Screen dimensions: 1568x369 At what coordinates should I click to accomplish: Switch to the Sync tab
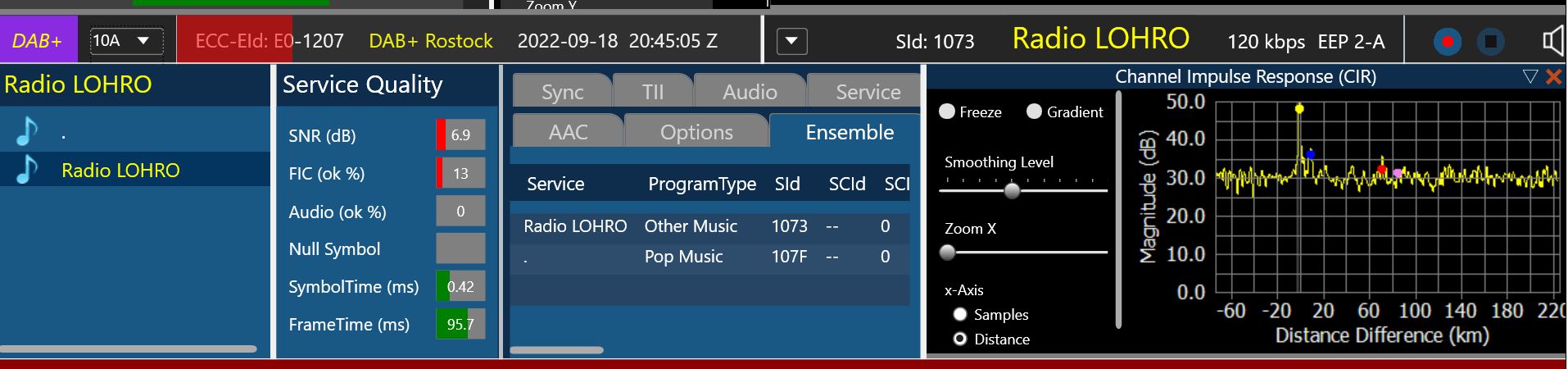click(562, 92)
